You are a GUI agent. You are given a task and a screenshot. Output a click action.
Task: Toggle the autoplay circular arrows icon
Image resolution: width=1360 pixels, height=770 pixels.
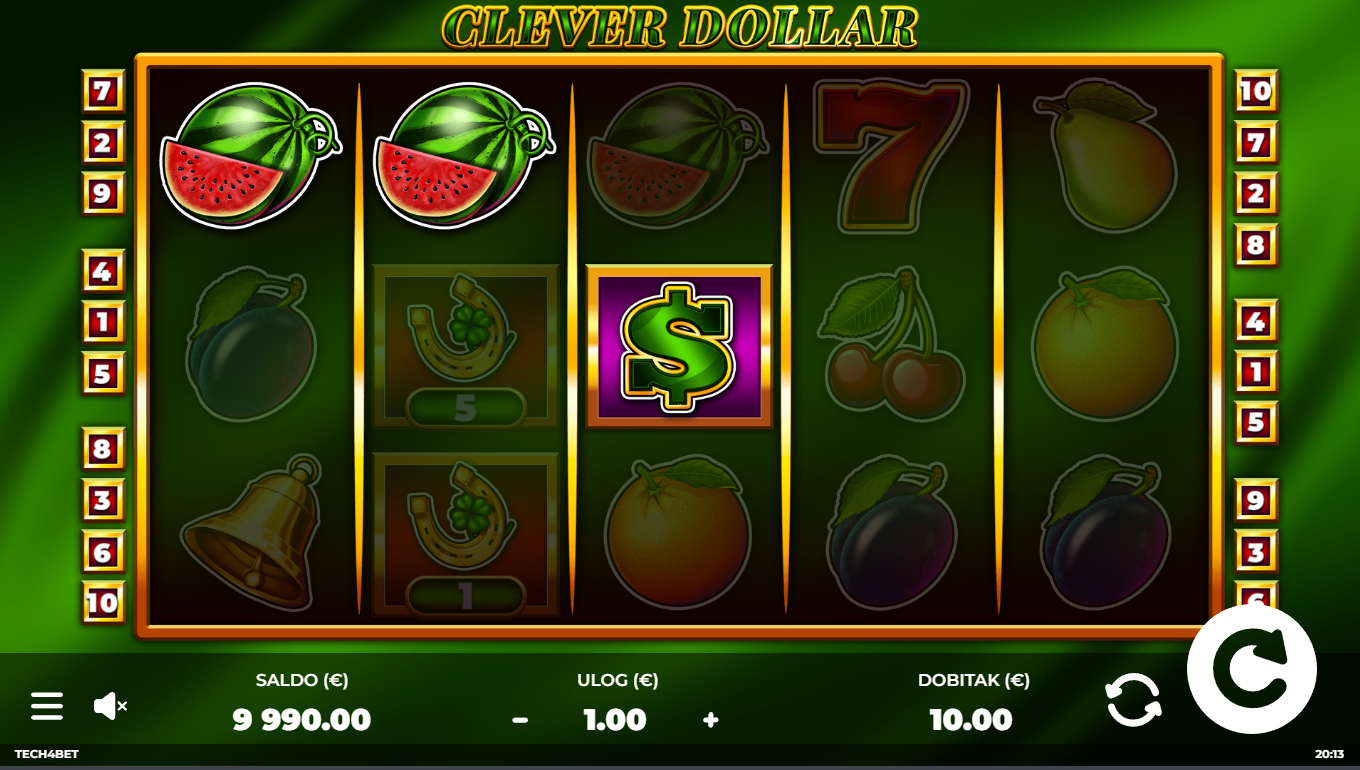click(1133, 699)
